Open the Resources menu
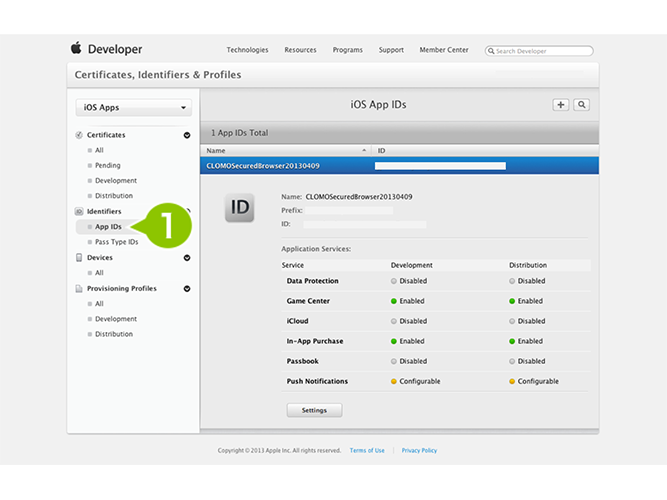 point(300,50)
